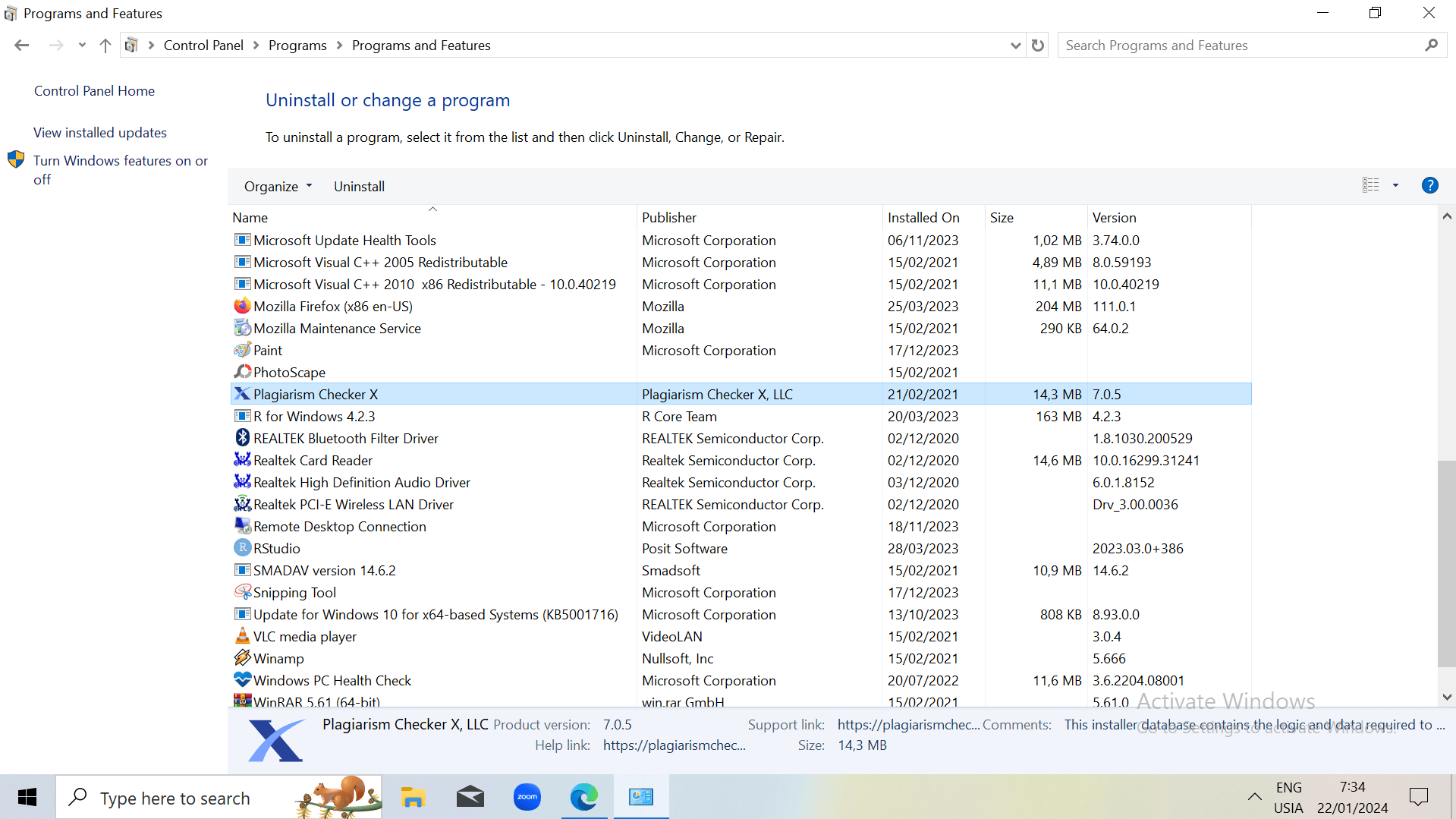
Task: Click the Control Panel breadcrumb
Action: point(203,46)
